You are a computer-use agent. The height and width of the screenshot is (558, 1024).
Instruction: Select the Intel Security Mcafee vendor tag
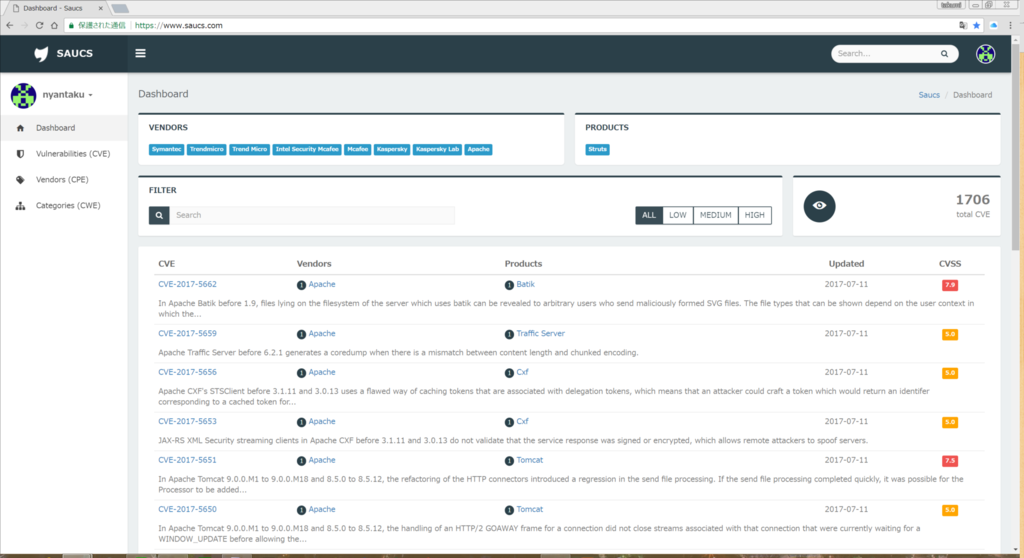pyautogui.click(x=307, y=150)
